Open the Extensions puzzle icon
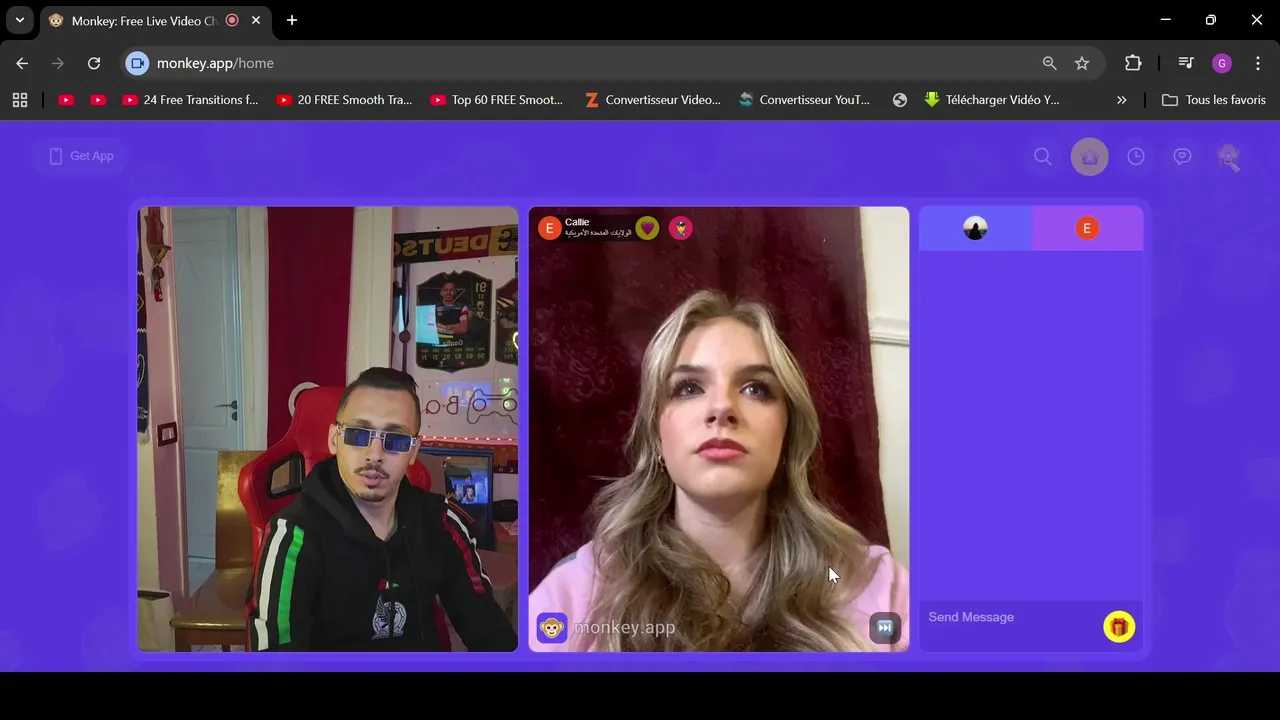 (1133, 63)
